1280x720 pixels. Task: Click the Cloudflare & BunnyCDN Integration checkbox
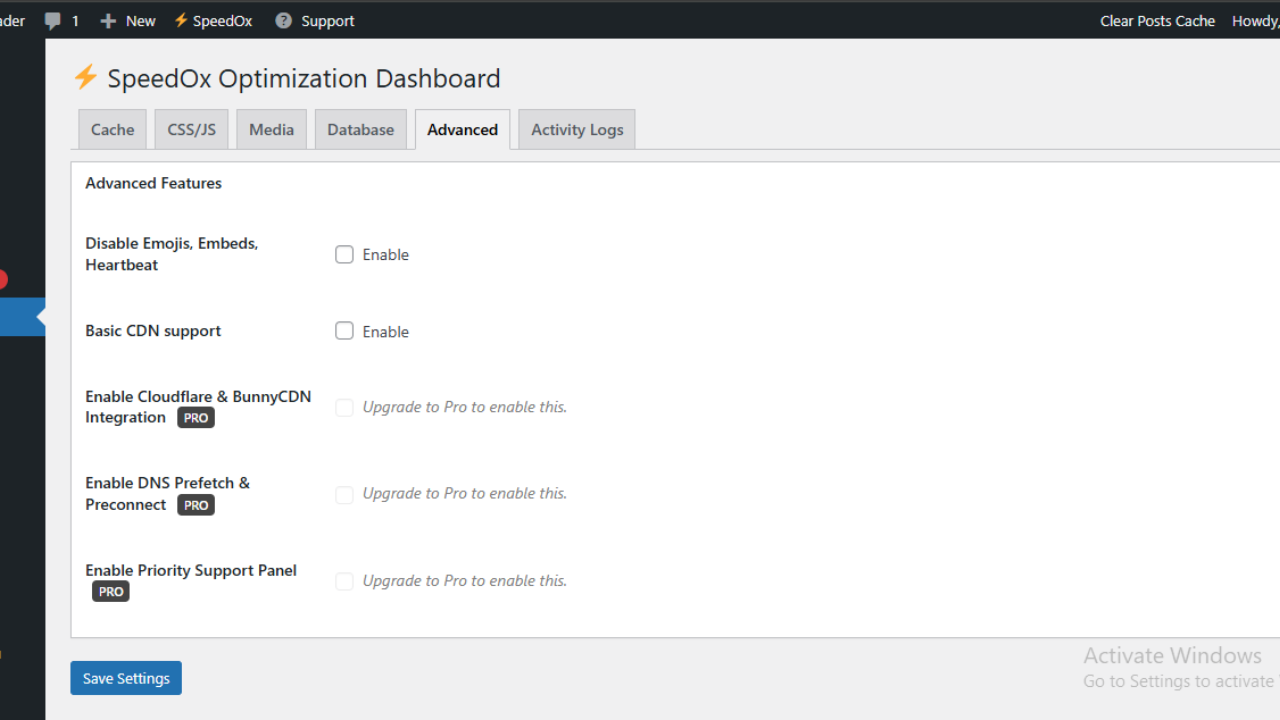[344, 407]
